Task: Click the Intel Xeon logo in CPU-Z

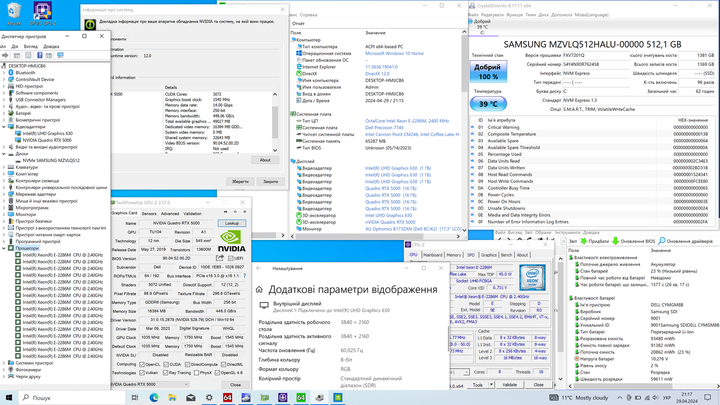Action: (x=532, y=277)
